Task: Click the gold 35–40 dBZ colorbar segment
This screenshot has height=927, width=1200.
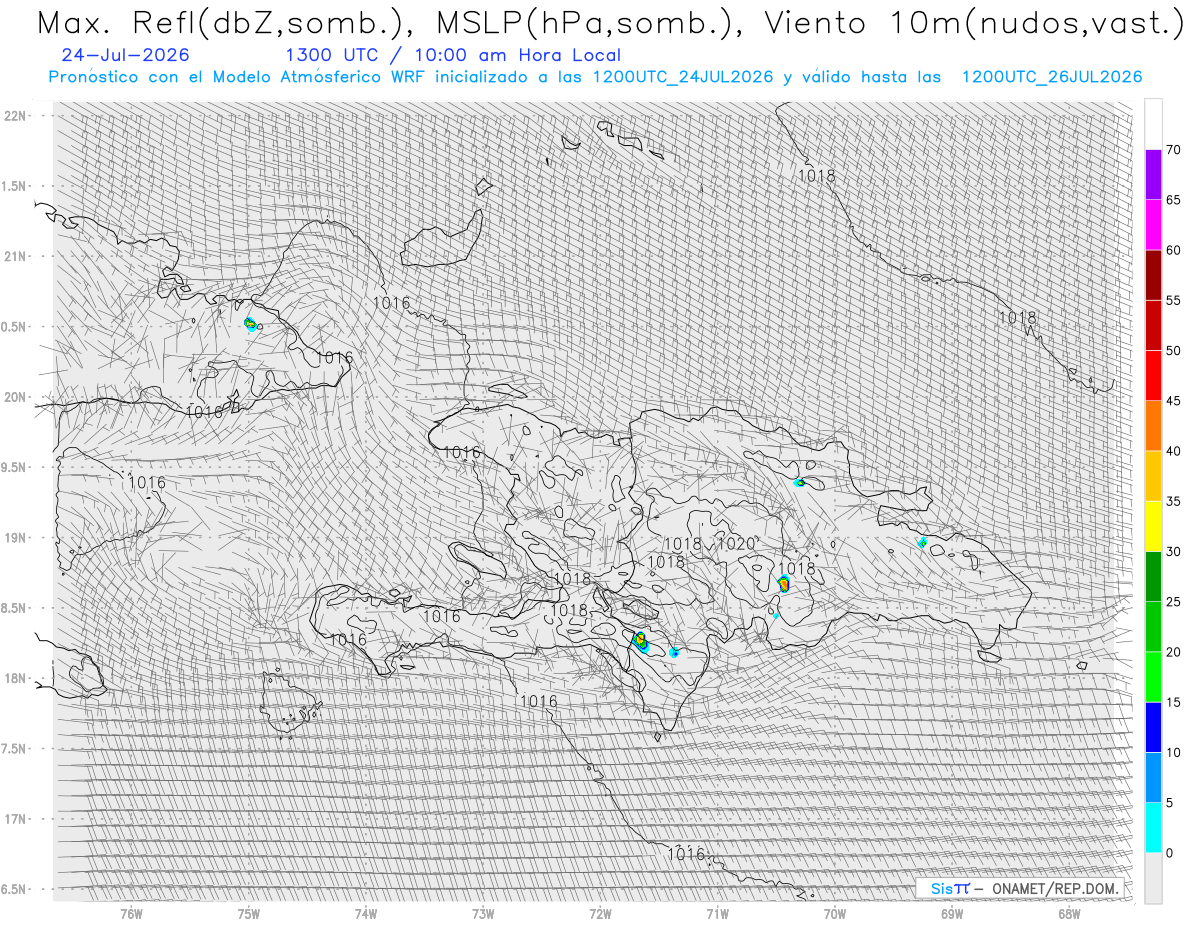Action: click(1153, 476)
